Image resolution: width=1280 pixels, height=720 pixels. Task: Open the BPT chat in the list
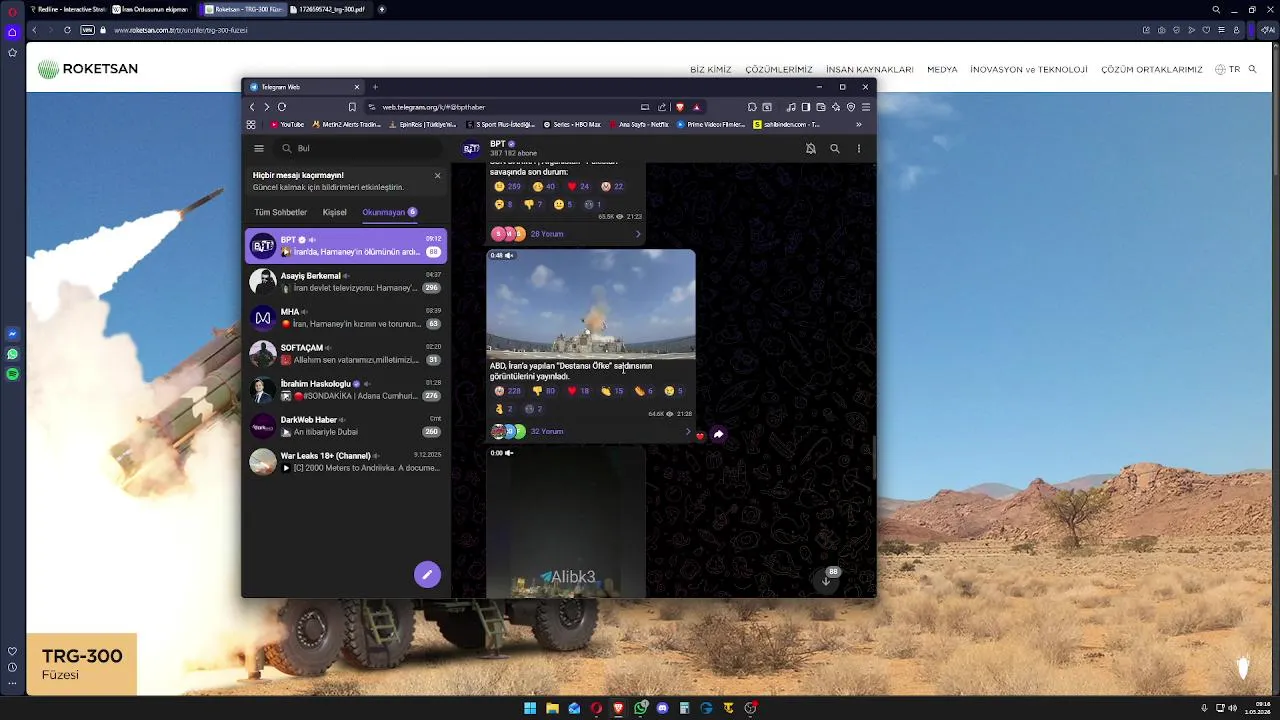(x=346, y=245)
